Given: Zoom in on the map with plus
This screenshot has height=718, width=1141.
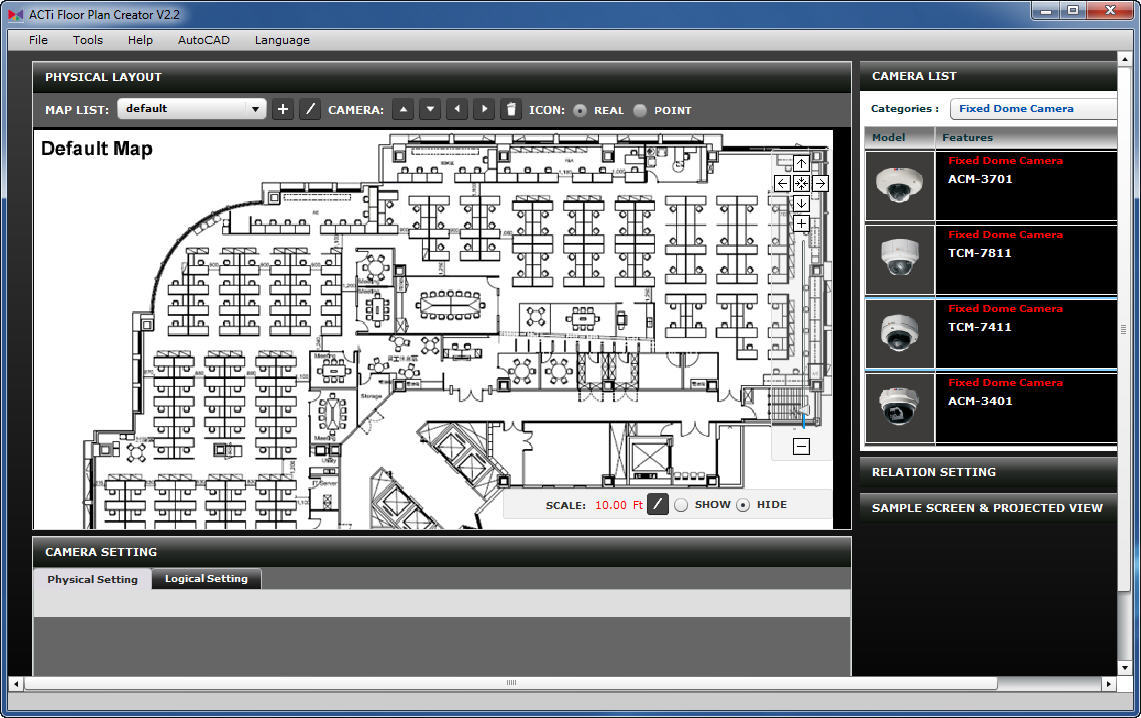Looking at the screenshot, I should click(801, 223).
